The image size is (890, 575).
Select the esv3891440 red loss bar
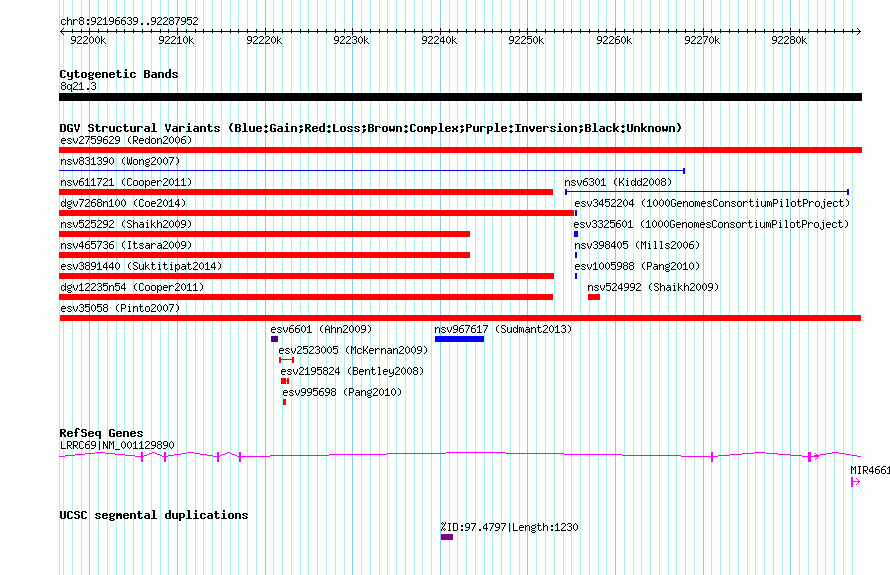307,276
